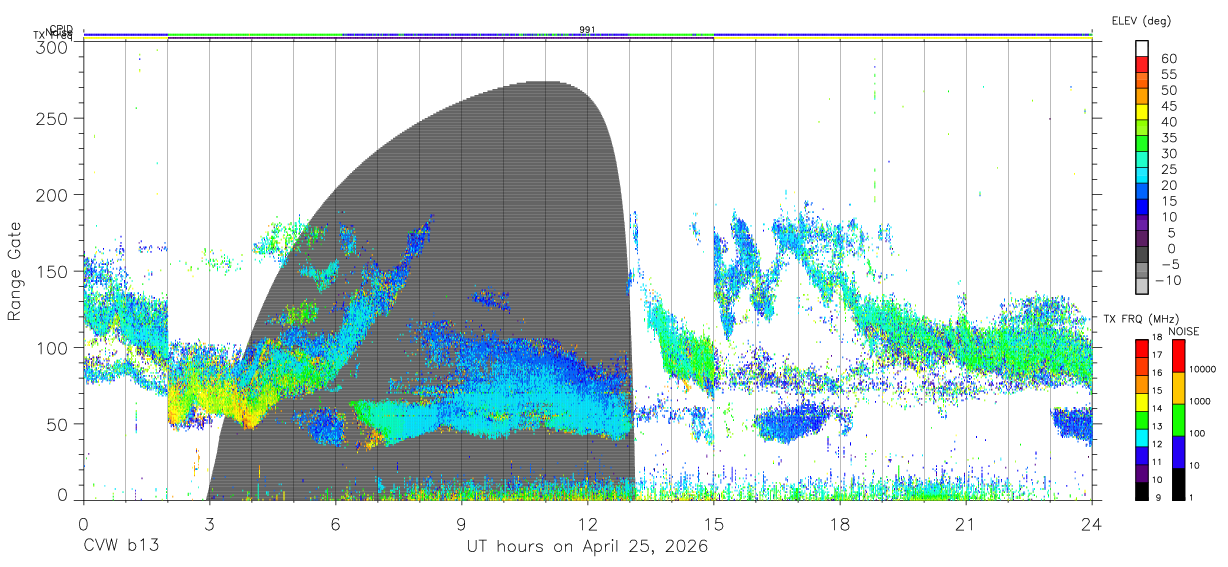This screenshot has width=1228, height=567.
Task: Click the light gray segment below -10 elevation
Action: click(1143, 288)
